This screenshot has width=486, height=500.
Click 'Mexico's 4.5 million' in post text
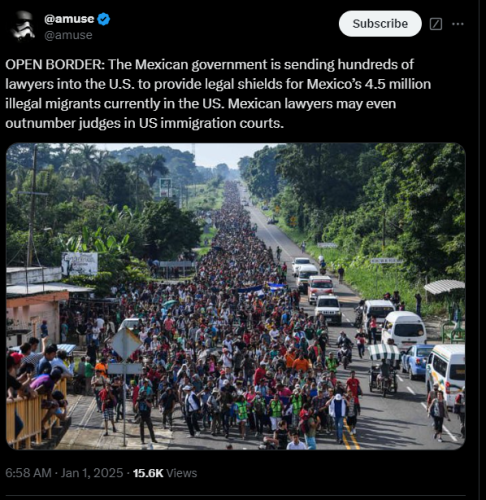pyautogui.click(x=369, y=84)
